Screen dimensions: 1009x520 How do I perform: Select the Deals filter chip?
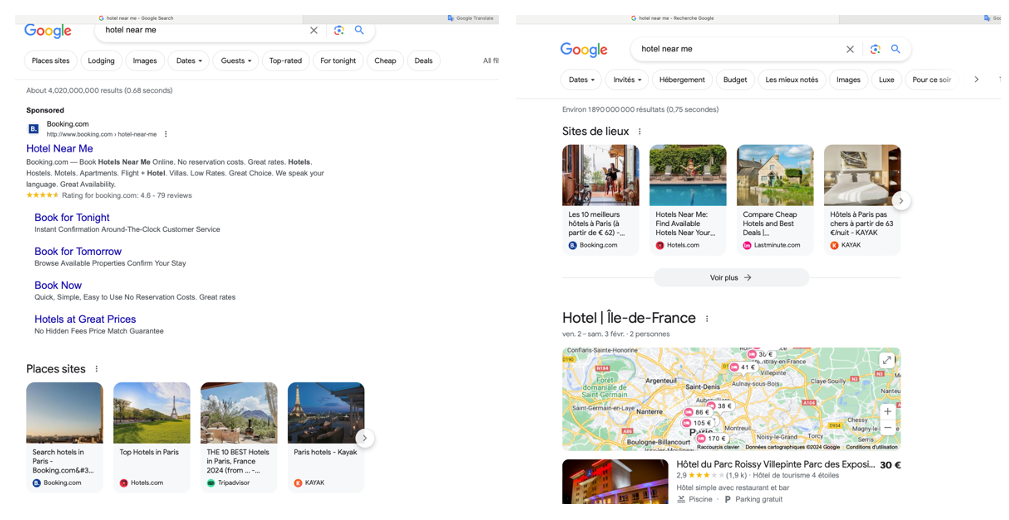(423, 60)
